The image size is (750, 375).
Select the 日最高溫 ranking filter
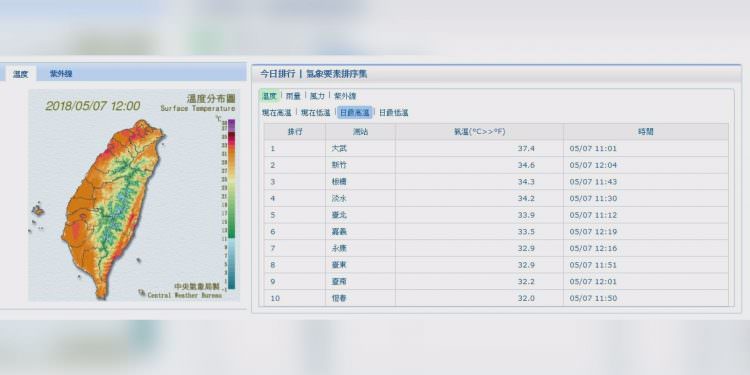[x=354, y=113]
